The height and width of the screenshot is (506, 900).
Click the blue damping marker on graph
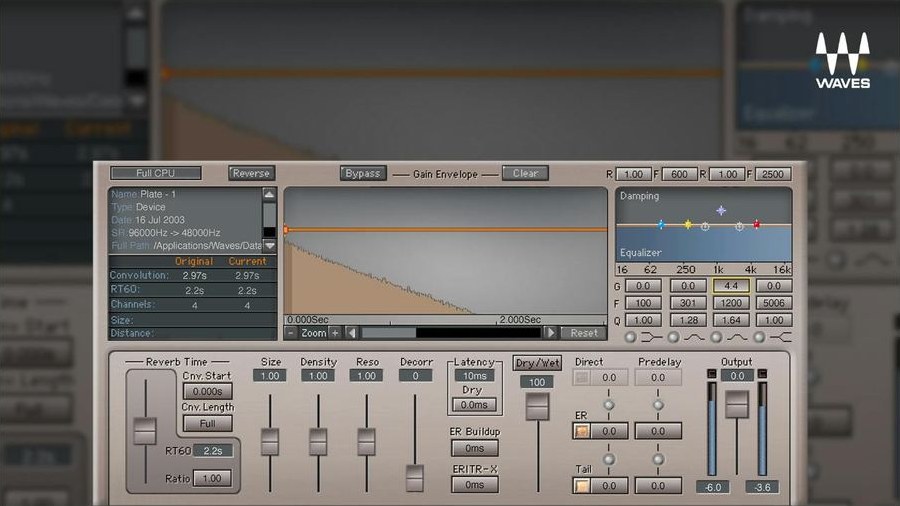[661, 224]
